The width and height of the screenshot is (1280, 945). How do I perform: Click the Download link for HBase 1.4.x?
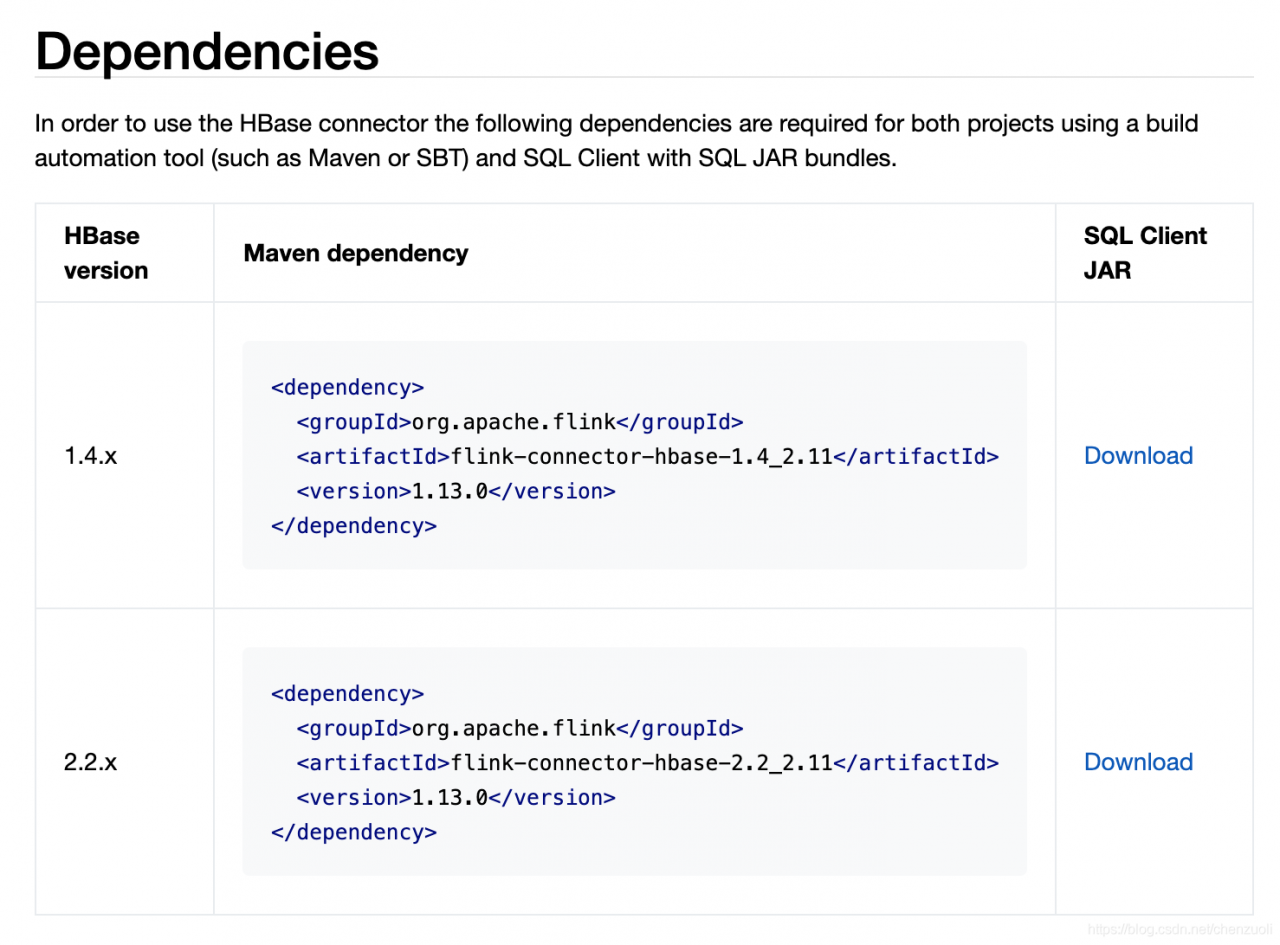pyautogui.click(x=1138, y=456)
